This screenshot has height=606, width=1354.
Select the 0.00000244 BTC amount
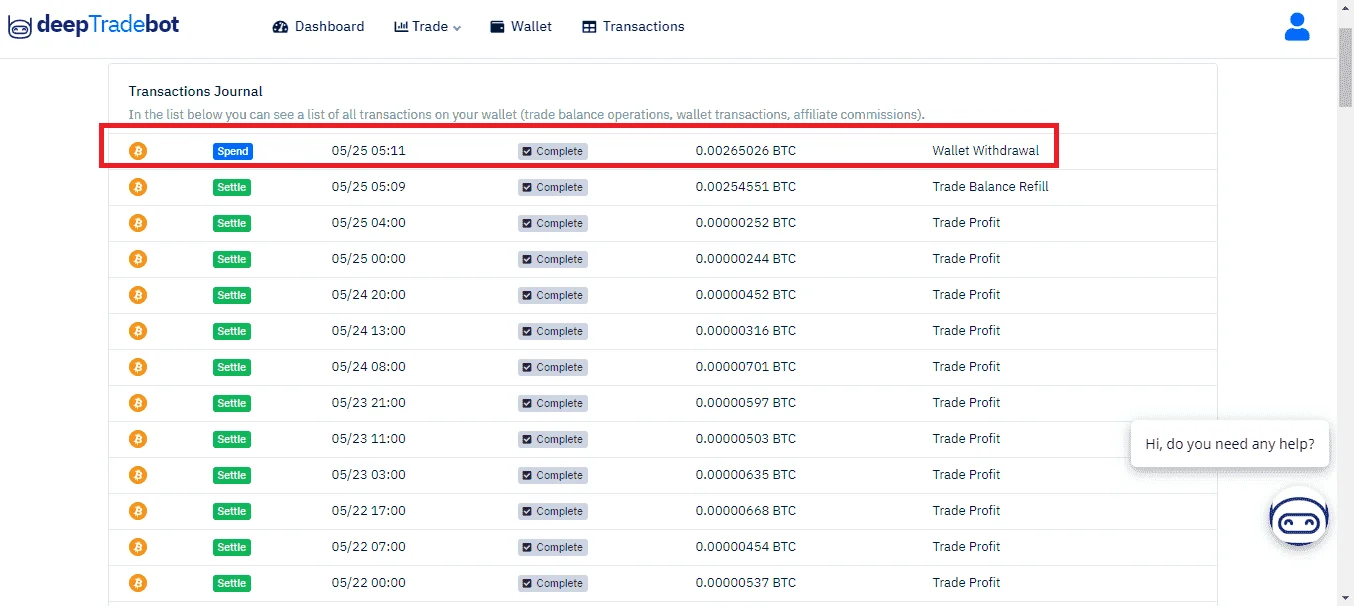click(x=746, y=259)
